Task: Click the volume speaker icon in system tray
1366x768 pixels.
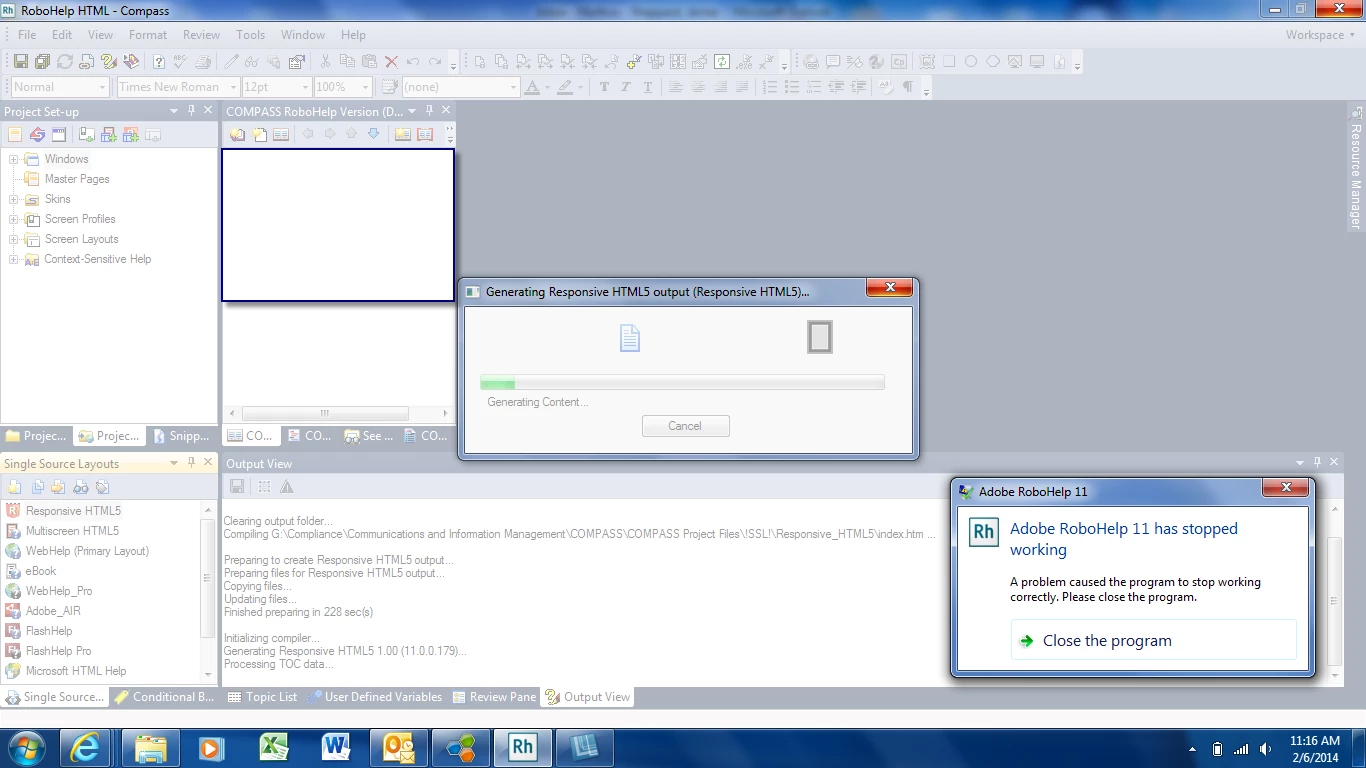Action: pyautogui.click(x=1266, y=749)
